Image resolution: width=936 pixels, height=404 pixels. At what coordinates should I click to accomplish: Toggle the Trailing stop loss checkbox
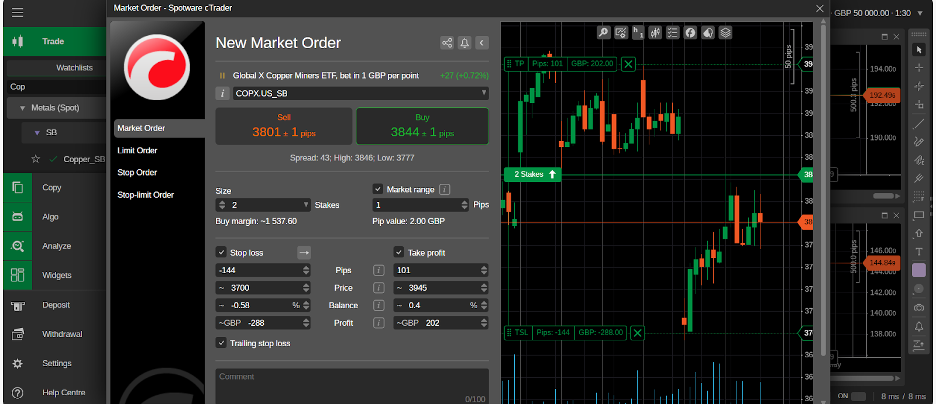point(220,343)
